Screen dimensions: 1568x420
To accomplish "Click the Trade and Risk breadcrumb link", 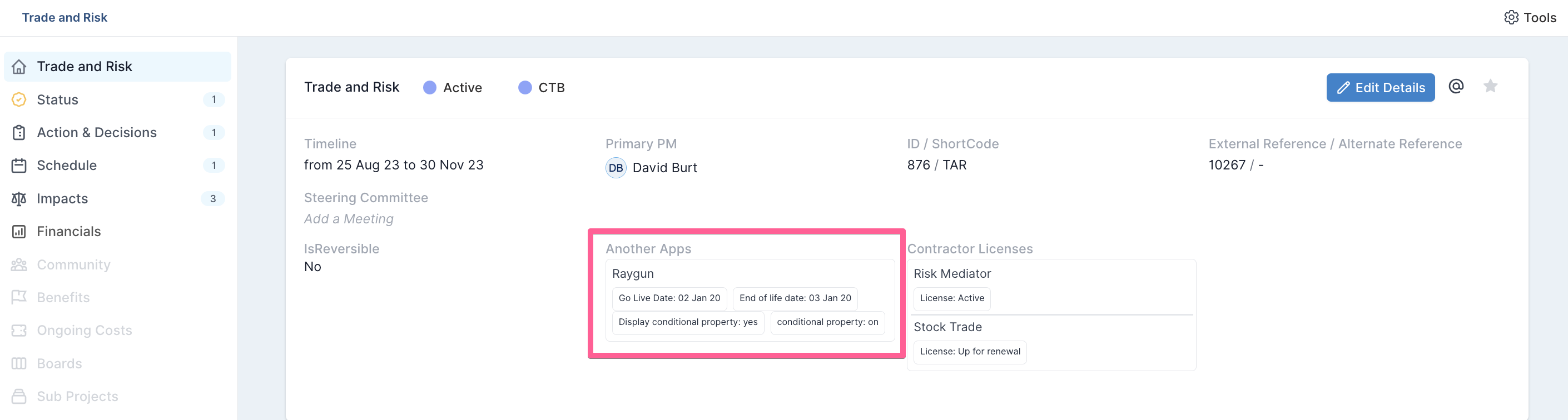I will click(64, 18).
